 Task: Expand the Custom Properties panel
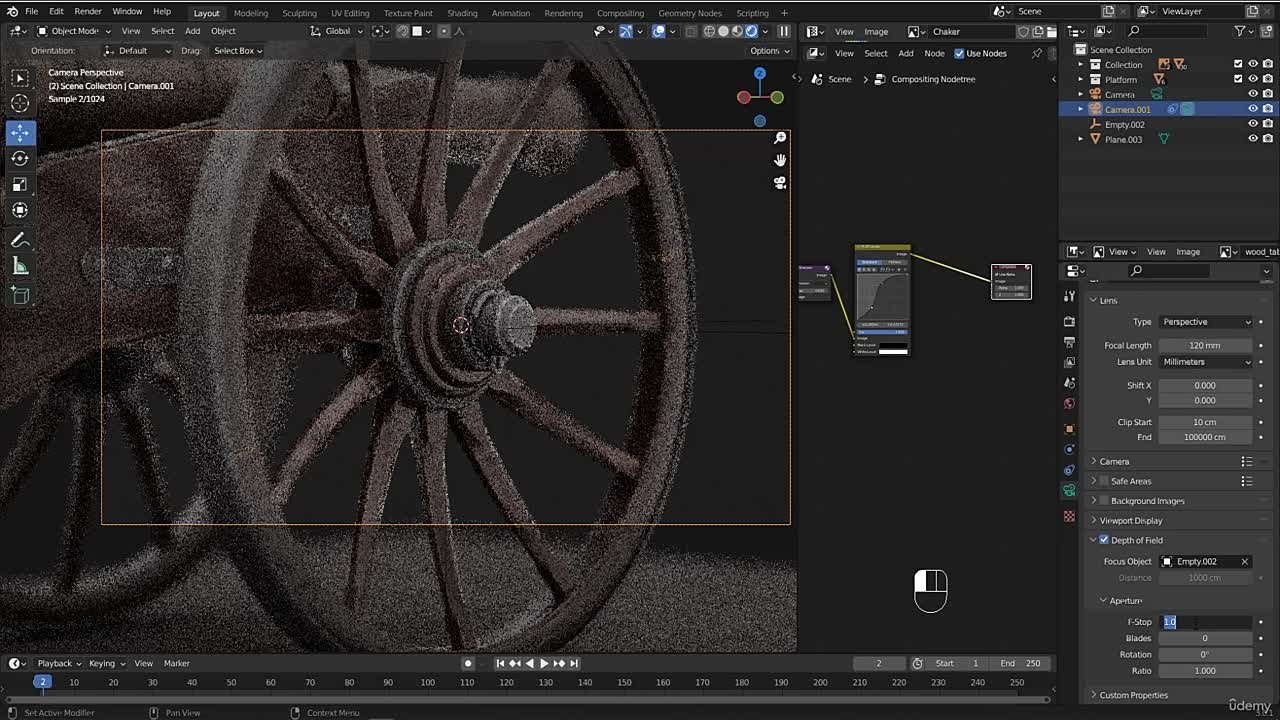(1133, 695)
